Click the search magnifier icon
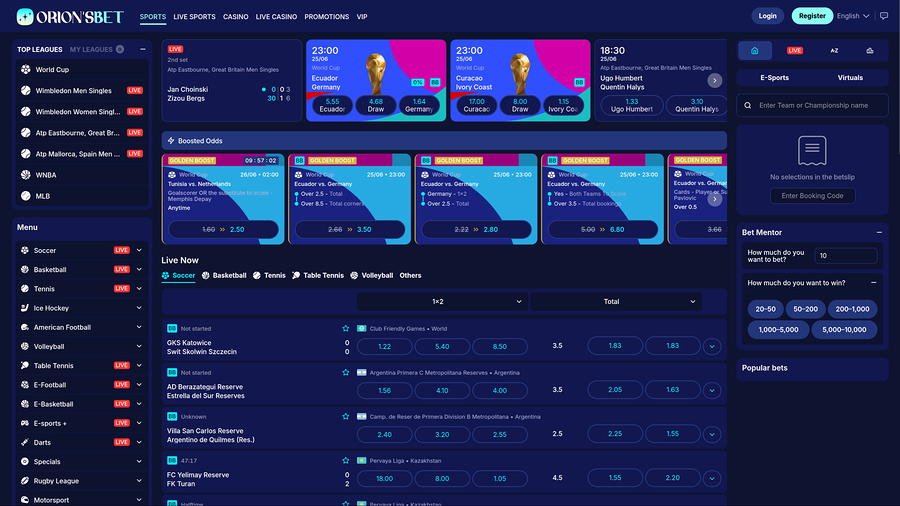The image size is (900, 506). pos(747,106)
